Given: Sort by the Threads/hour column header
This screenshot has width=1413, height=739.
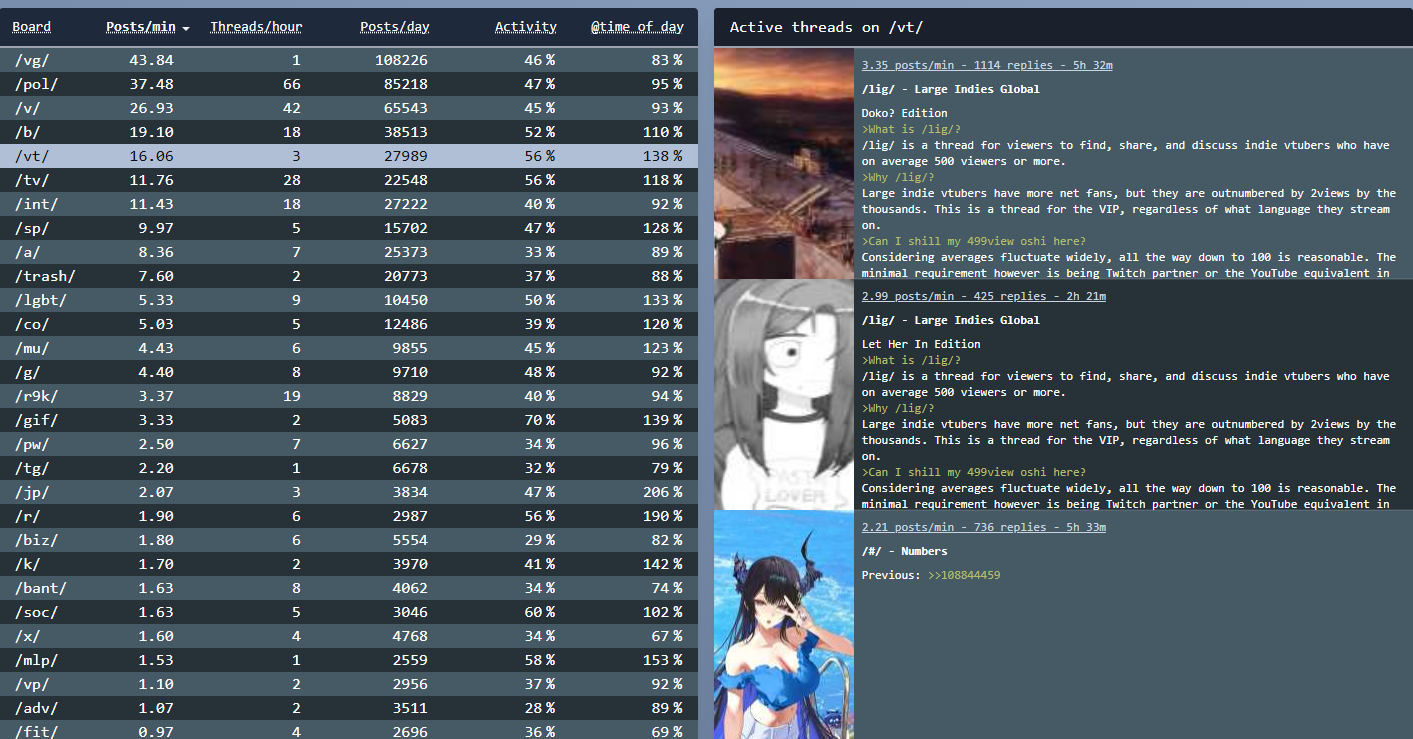Looking at the screenshot, I should click(x=256, y=27).
